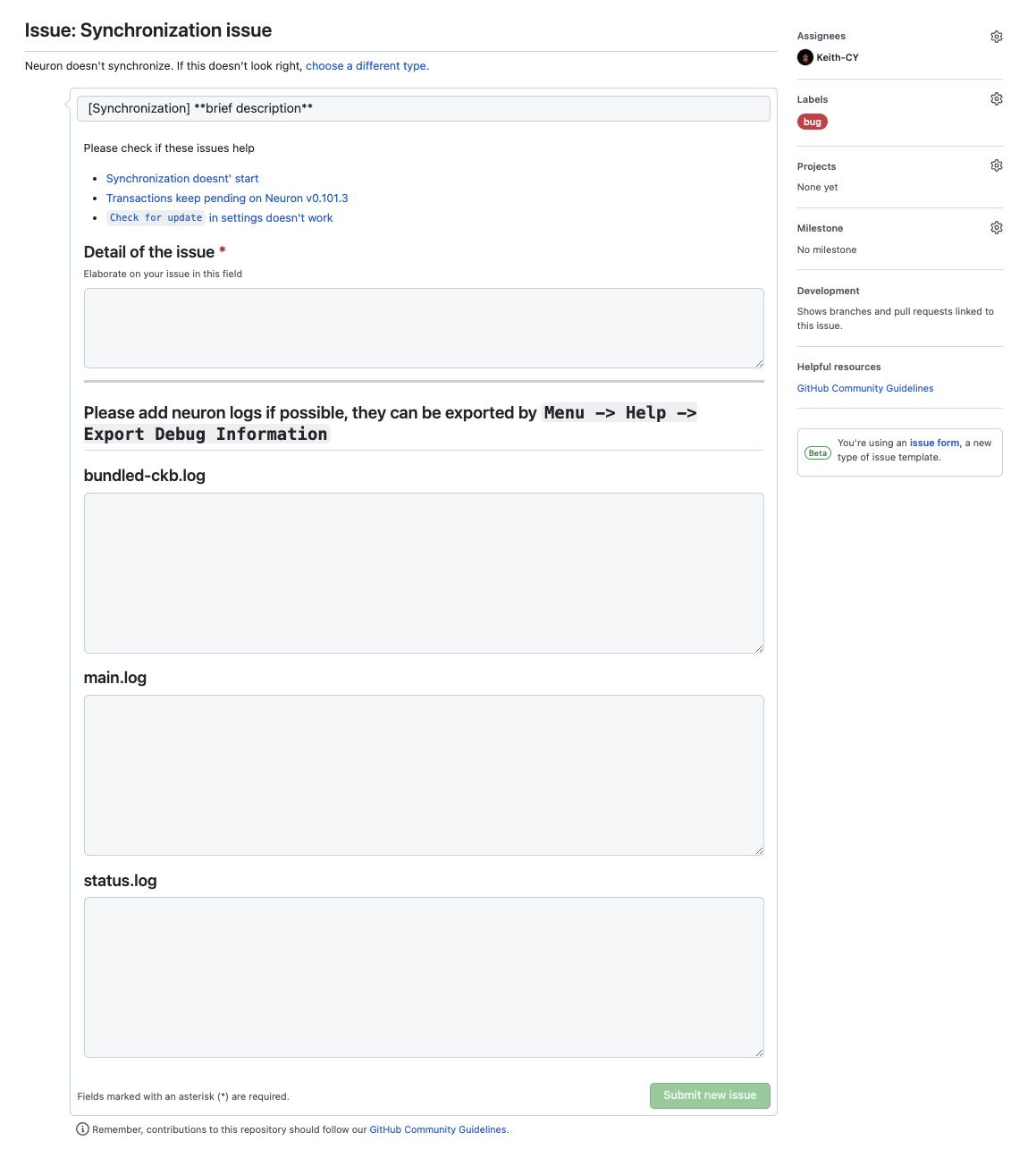Open the 'issue form' link

coord(934,443)
